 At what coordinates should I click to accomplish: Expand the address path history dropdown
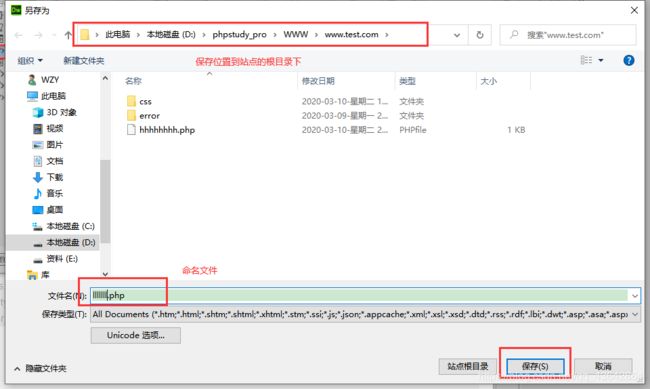coord(456,35)
